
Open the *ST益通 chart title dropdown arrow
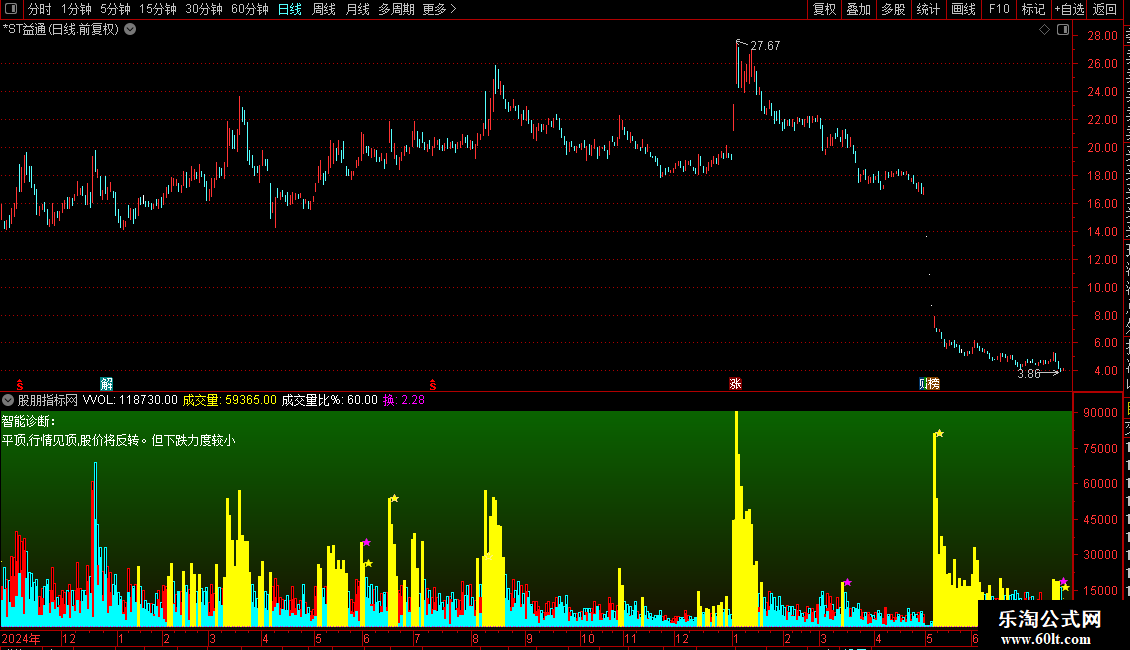pos(130,30)
